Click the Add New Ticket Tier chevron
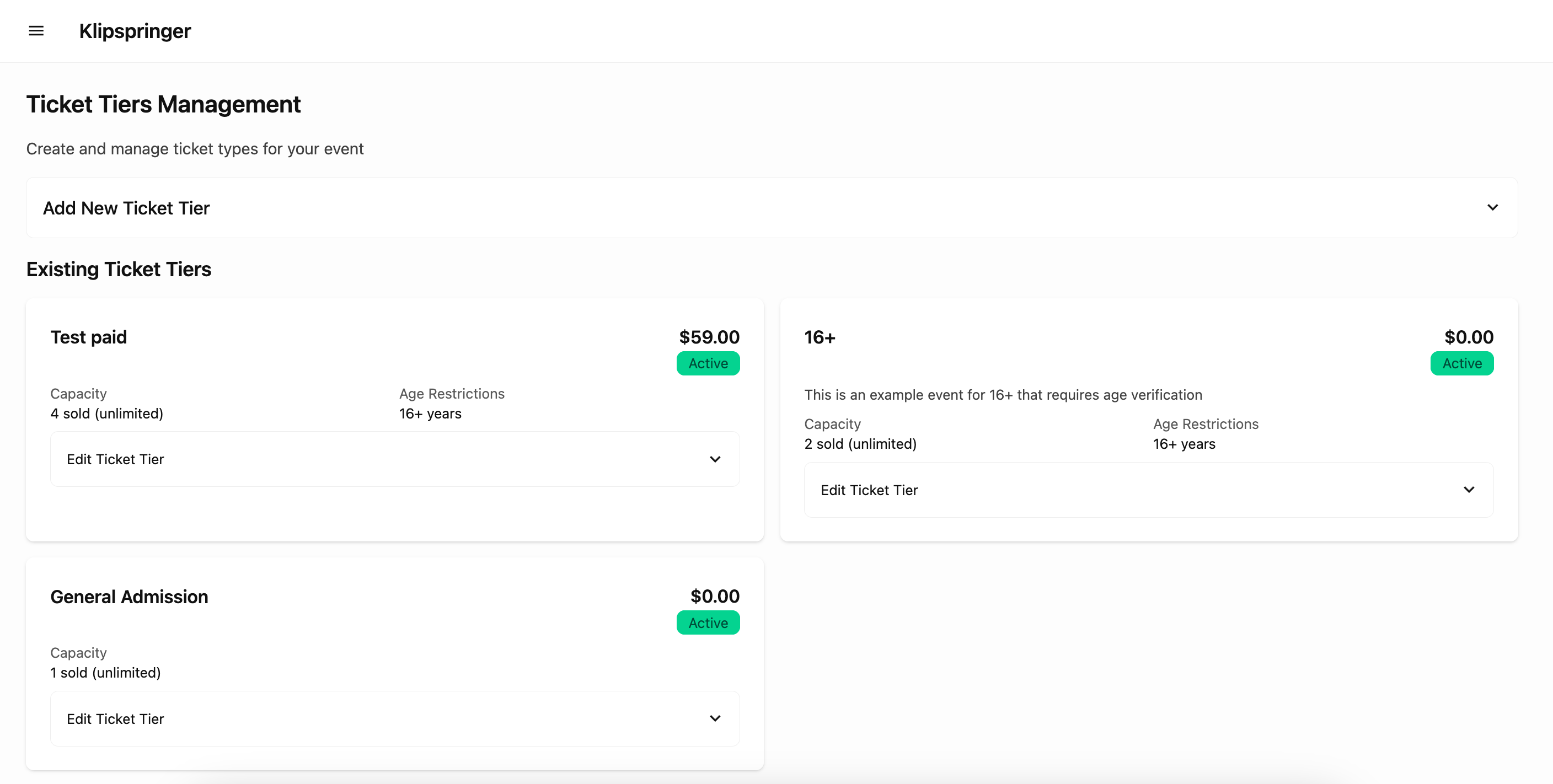1553x784 pixels. coord(1492,207)
